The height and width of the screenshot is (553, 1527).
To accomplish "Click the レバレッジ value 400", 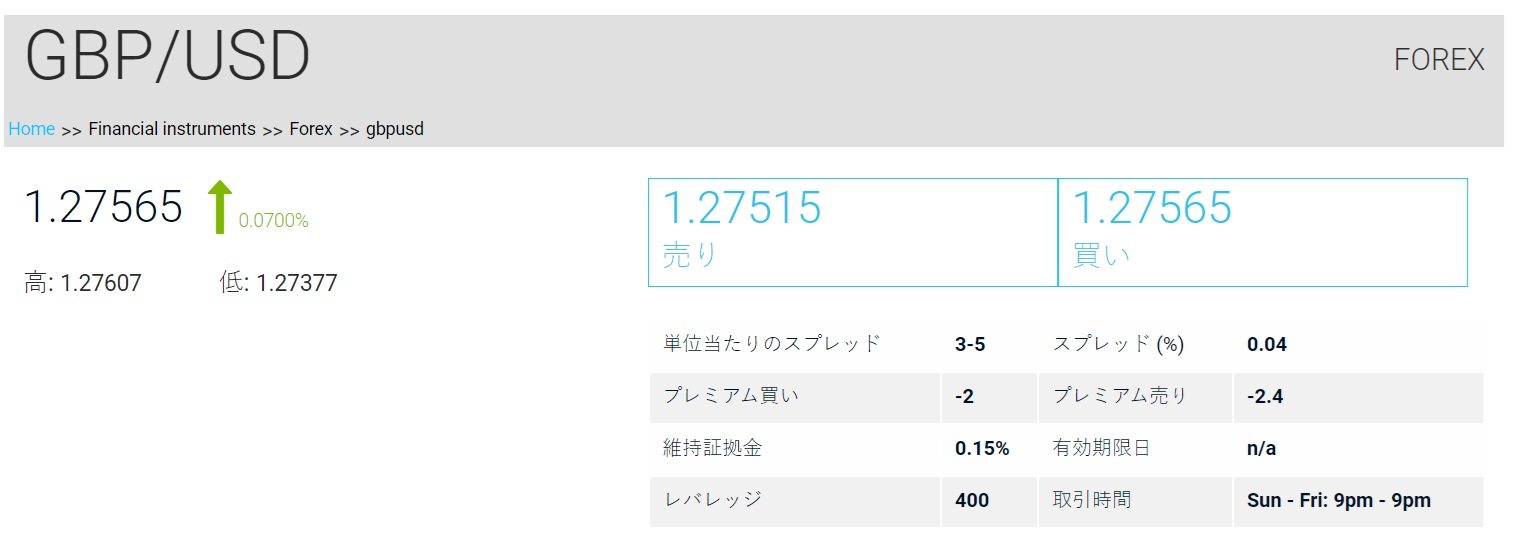I will click(x=972, y=500).
